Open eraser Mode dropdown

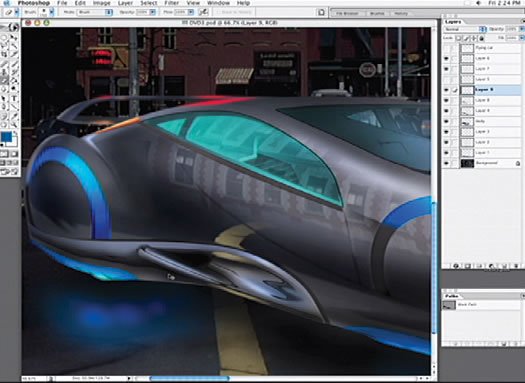[x=95, y=12]
